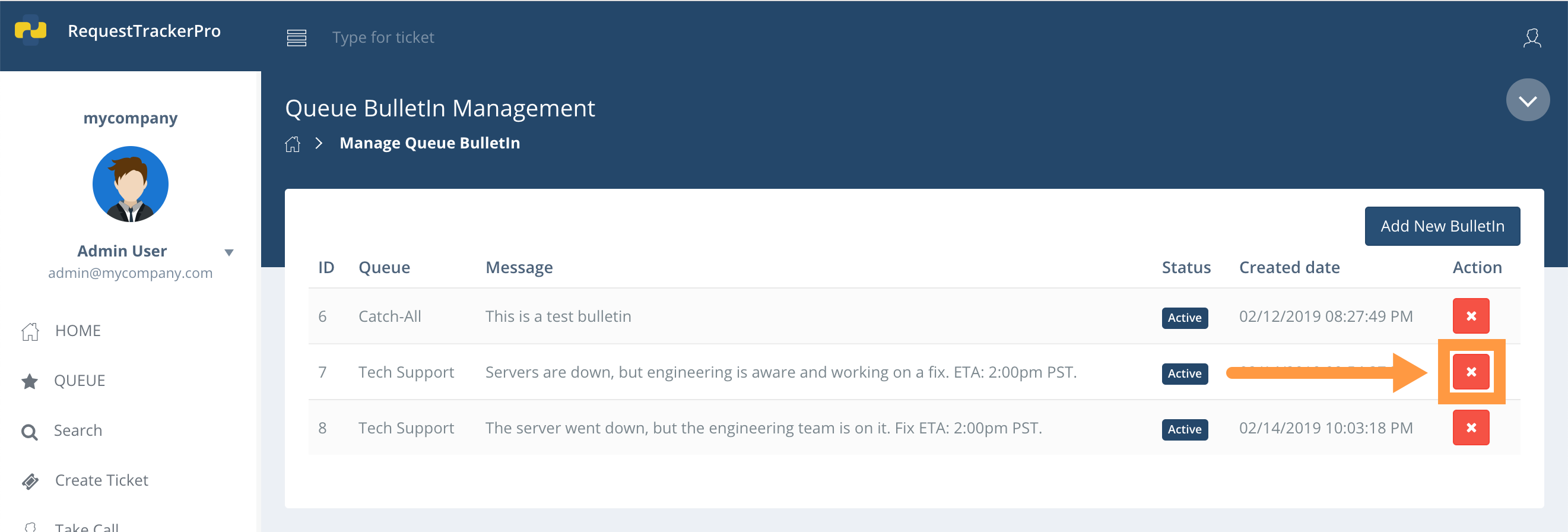The height and width of the screenshot is (532, 1568).
Task: Click the home icon in breadcrumb
Action: (293, 144)
